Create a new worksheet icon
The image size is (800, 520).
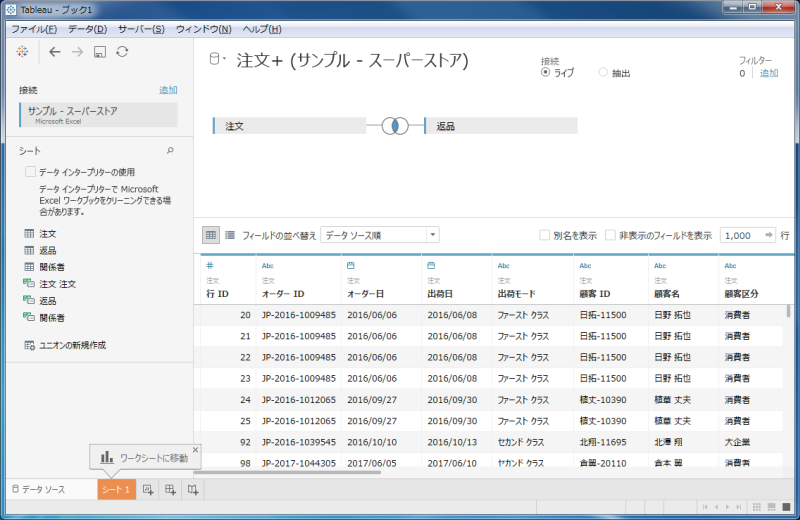pos(148,490)
